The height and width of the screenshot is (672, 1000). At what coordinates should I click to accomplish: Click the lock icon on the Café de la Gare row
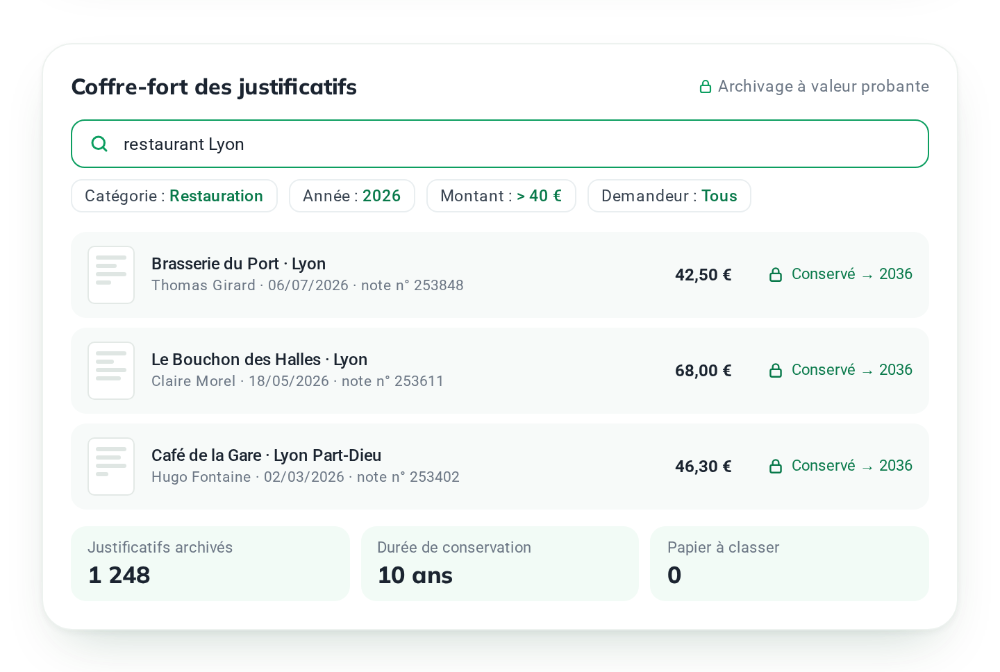pos(776,466)
